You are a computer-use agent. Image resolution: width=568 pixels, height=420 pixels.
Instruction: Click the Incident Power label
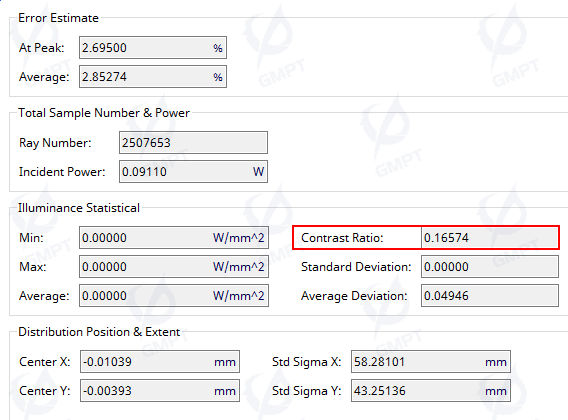click(62, 172)
